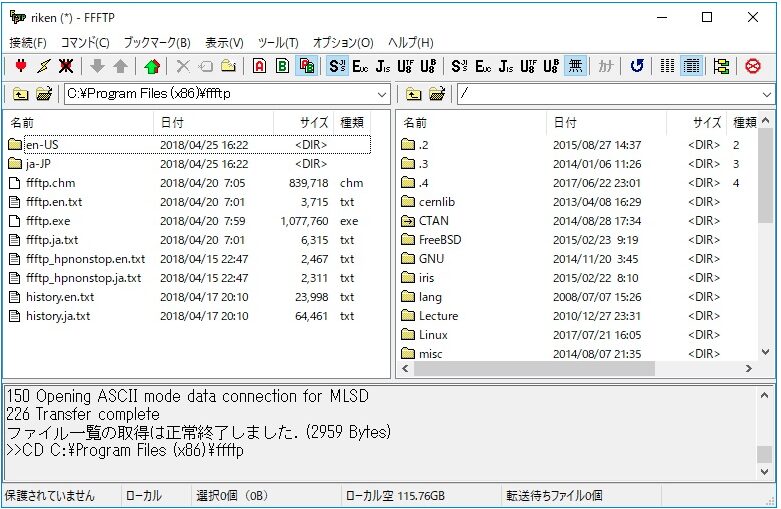Click the local UTF-8 code icon
781x509 pixels.
click(405, 66)
